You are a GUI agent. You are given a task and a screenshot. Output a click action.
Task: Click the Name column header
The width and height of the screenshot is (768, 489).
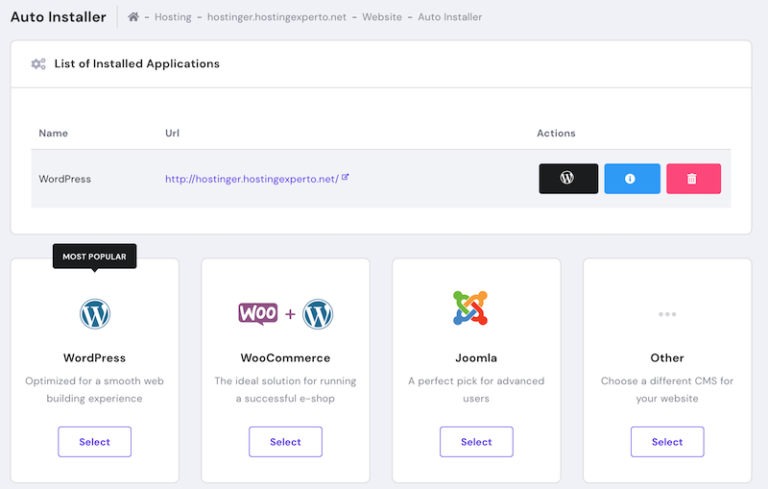(x=53, y=133)
